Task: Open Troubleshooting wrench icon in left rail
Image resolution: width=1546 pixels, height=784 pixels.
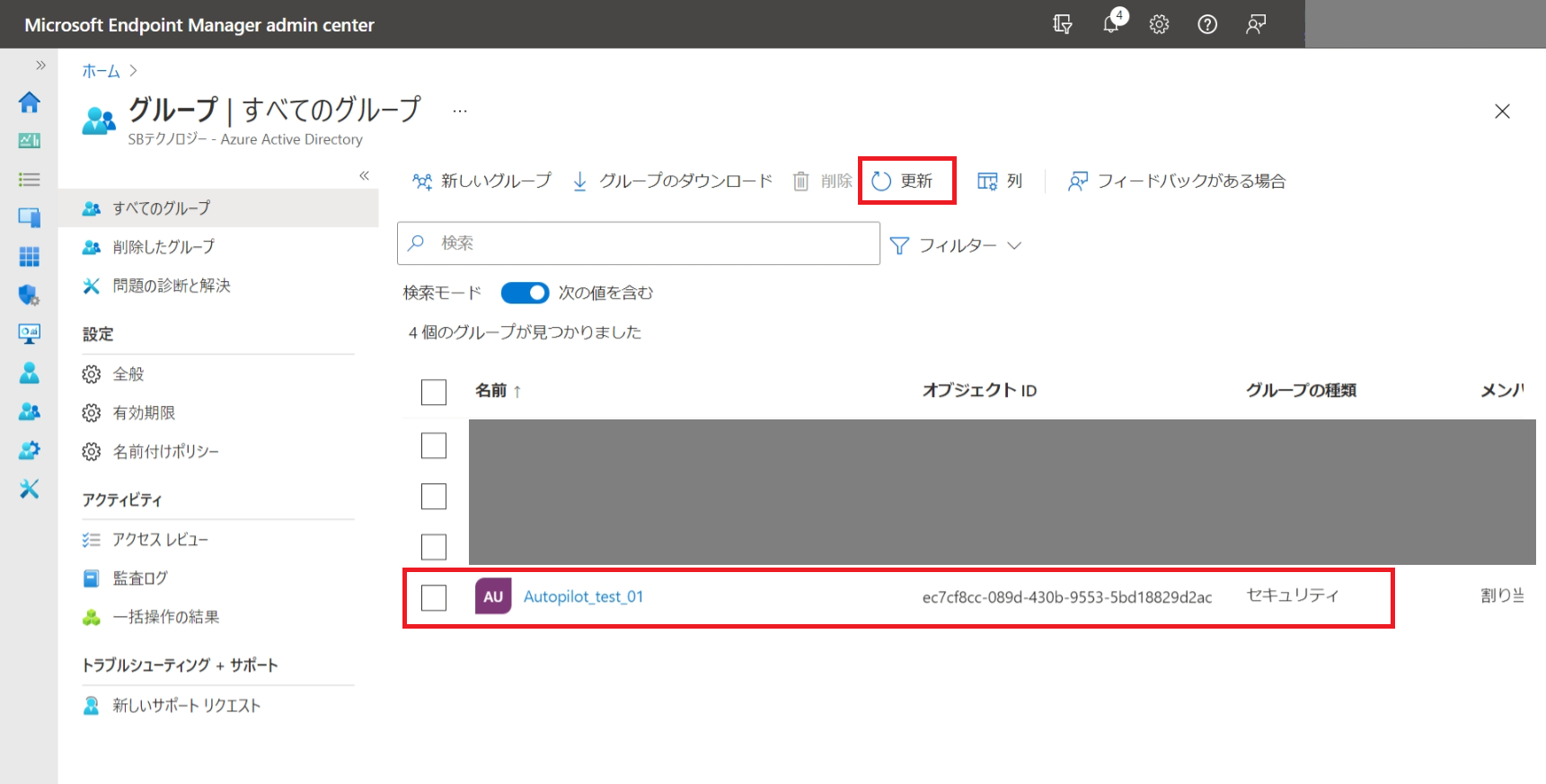Action: coord(29,489)
